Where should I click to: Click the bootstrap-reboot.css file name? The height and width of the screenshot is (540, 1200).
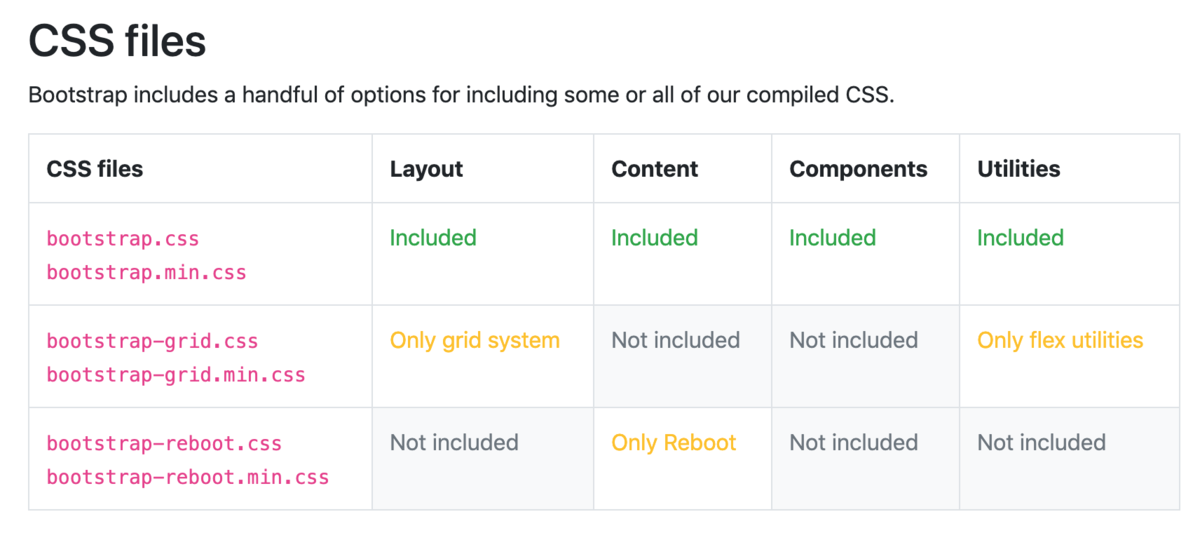pyautogui.click(x=164, y=443)
